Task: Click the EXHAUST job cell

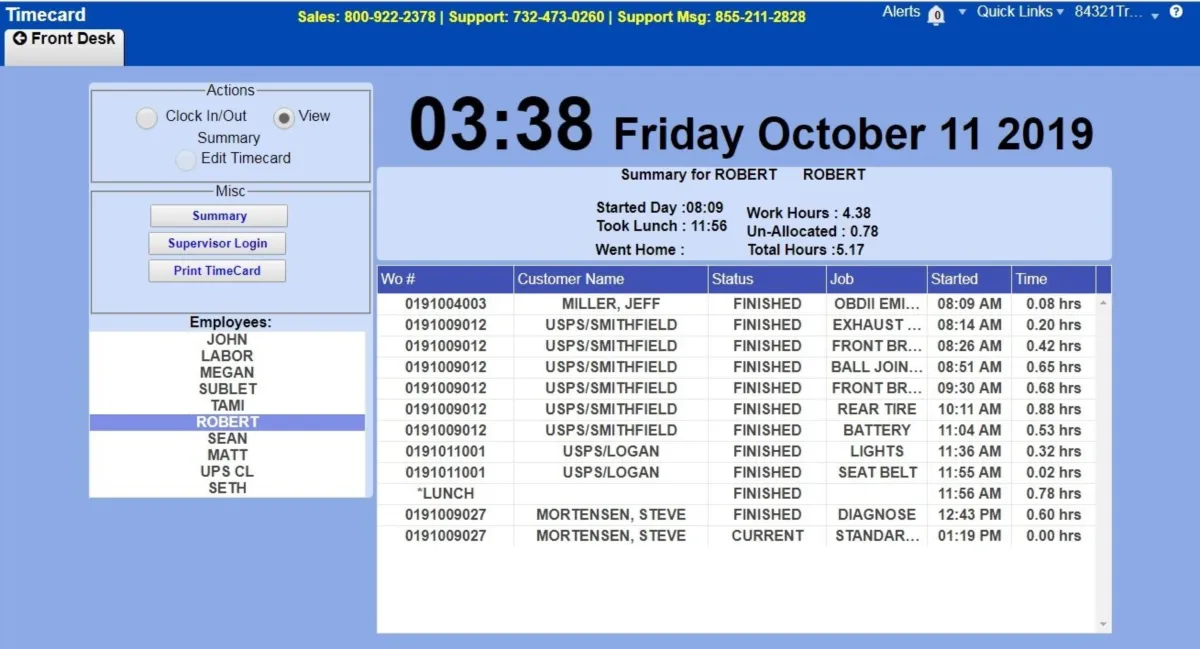Action: (877, 325)
